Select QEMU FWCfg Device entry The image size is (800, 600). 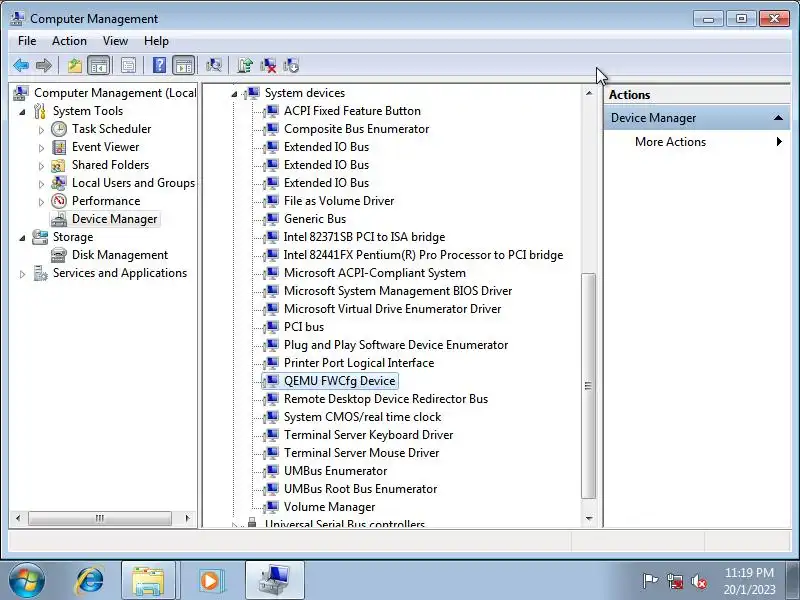click(x=339, y=381)
